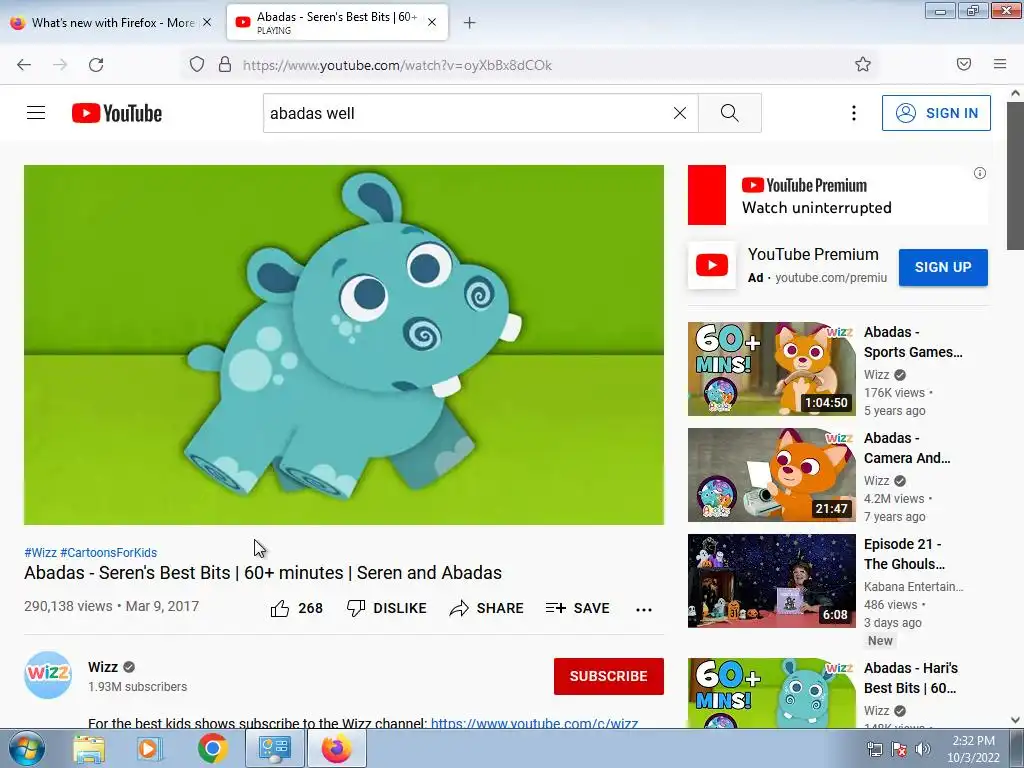Like the video with thumbs up
This screenshot has width=1024, height=768.
(296, 608)
